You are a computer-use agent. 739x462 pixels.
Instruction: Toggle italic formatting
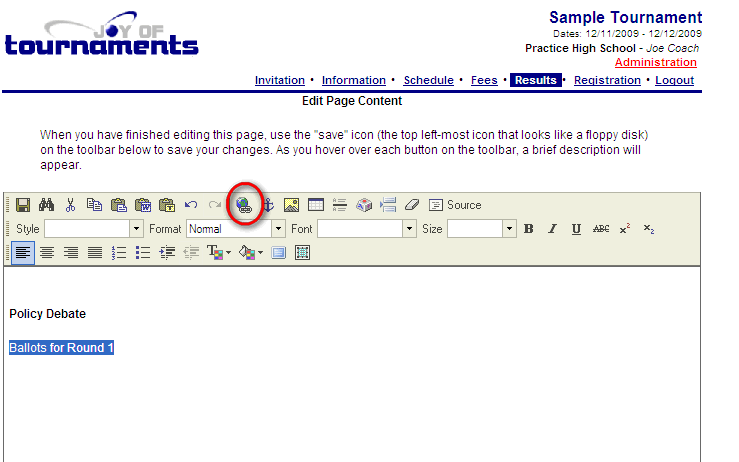coord(552,229)
